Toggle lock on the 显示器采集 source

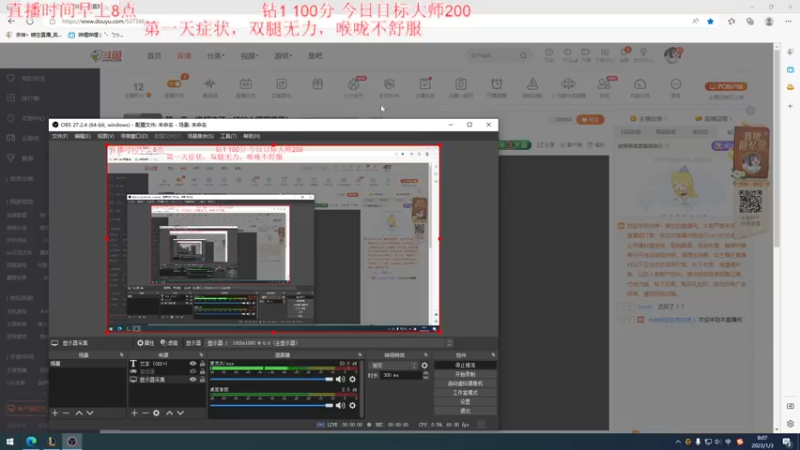click(203, 380)
